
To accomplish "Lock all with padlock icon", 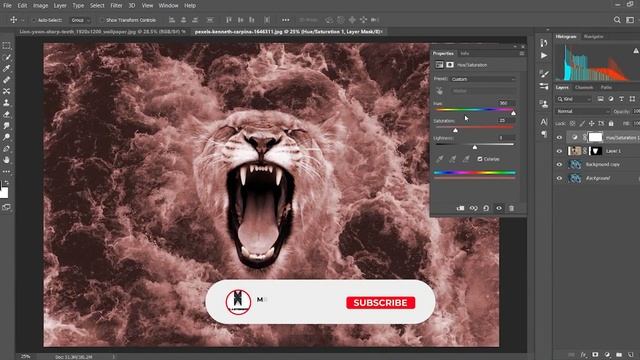I will [x=611, y=123].
